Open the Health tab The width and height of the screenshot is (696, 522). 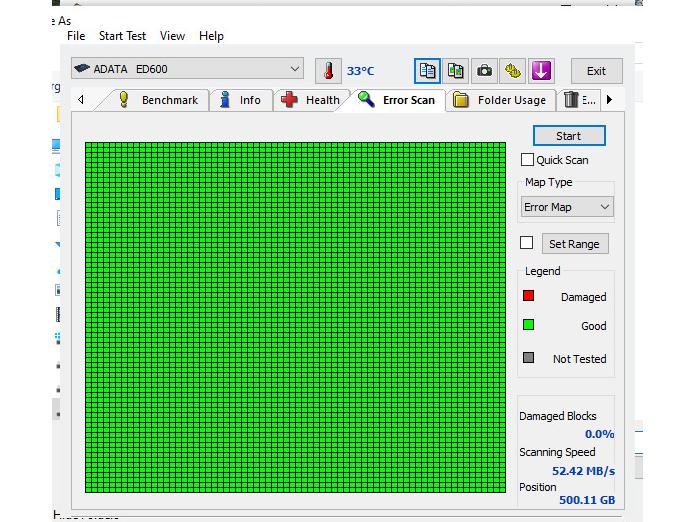(x=311, y=100)
